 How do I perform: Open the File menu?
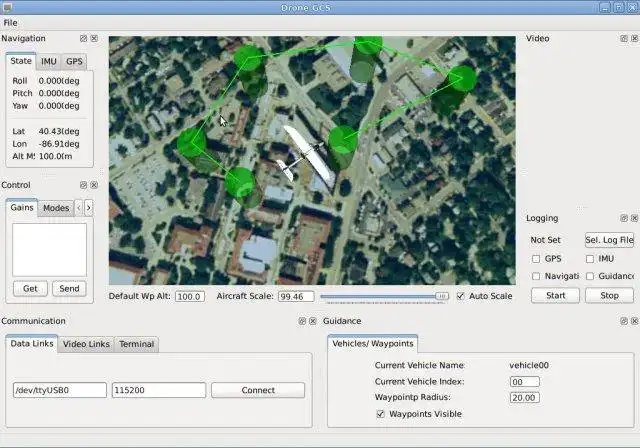point(10,23)
